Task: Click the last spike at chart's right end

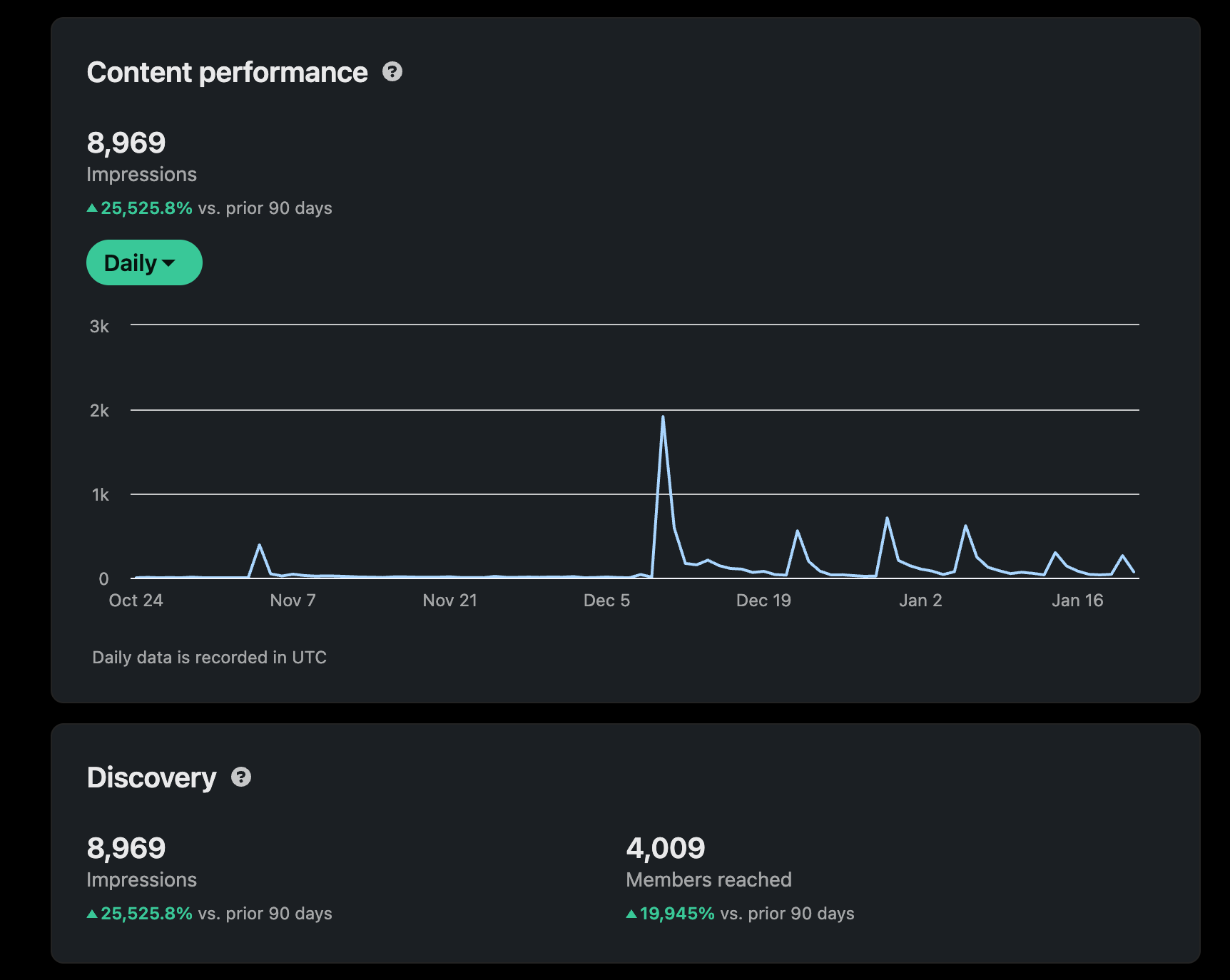Action: click(1122, 556)
